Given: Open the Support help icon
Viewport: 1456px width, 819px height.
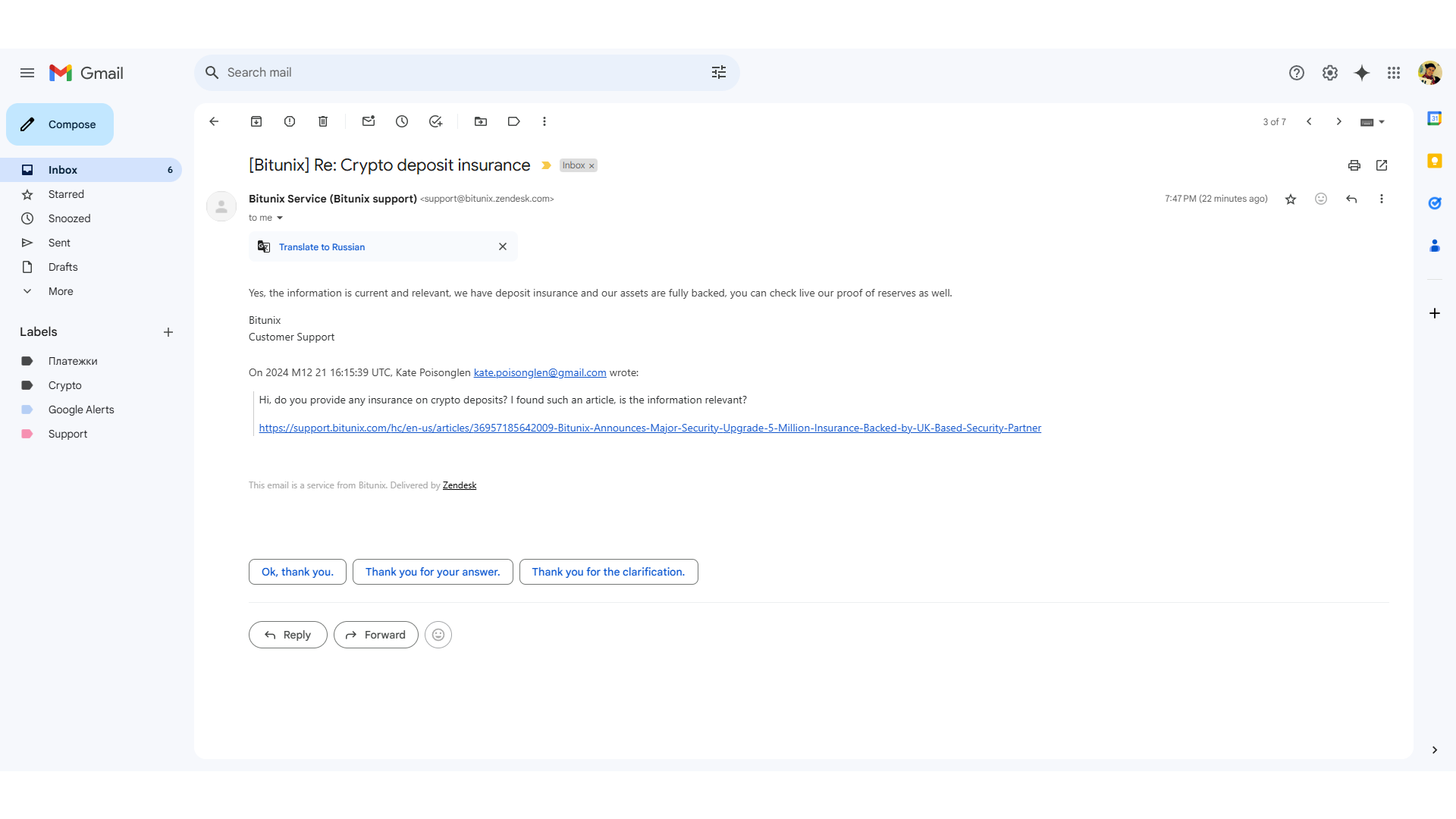Looking at the screenshot, I should pyautogui.click(x=1296, y=73).
